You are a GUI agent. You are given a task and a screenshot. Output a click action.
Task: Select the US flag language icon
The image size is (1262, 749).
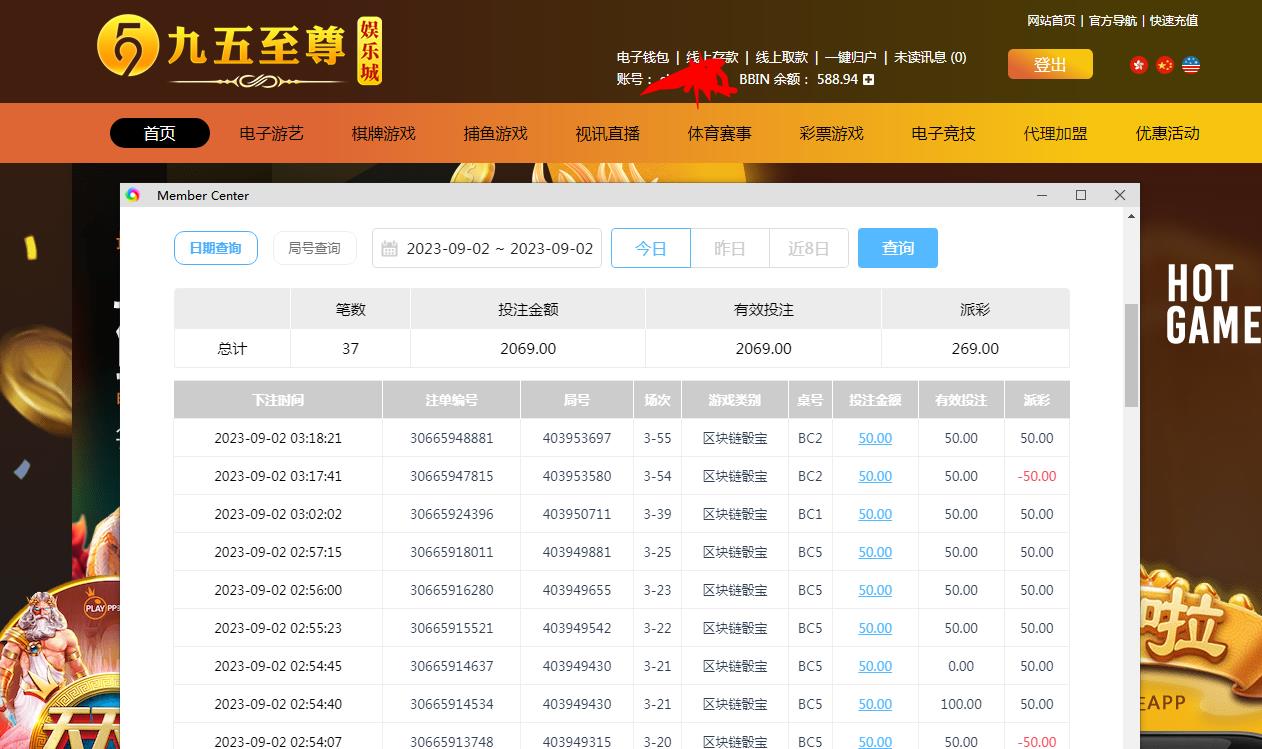tap(1190, 65)
